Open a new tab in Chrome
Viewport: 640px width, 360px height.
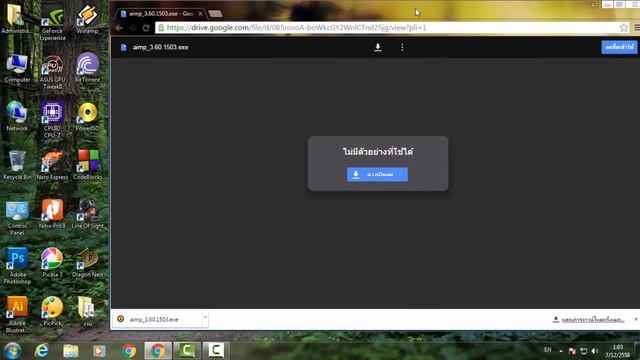(x=216, y=14)
